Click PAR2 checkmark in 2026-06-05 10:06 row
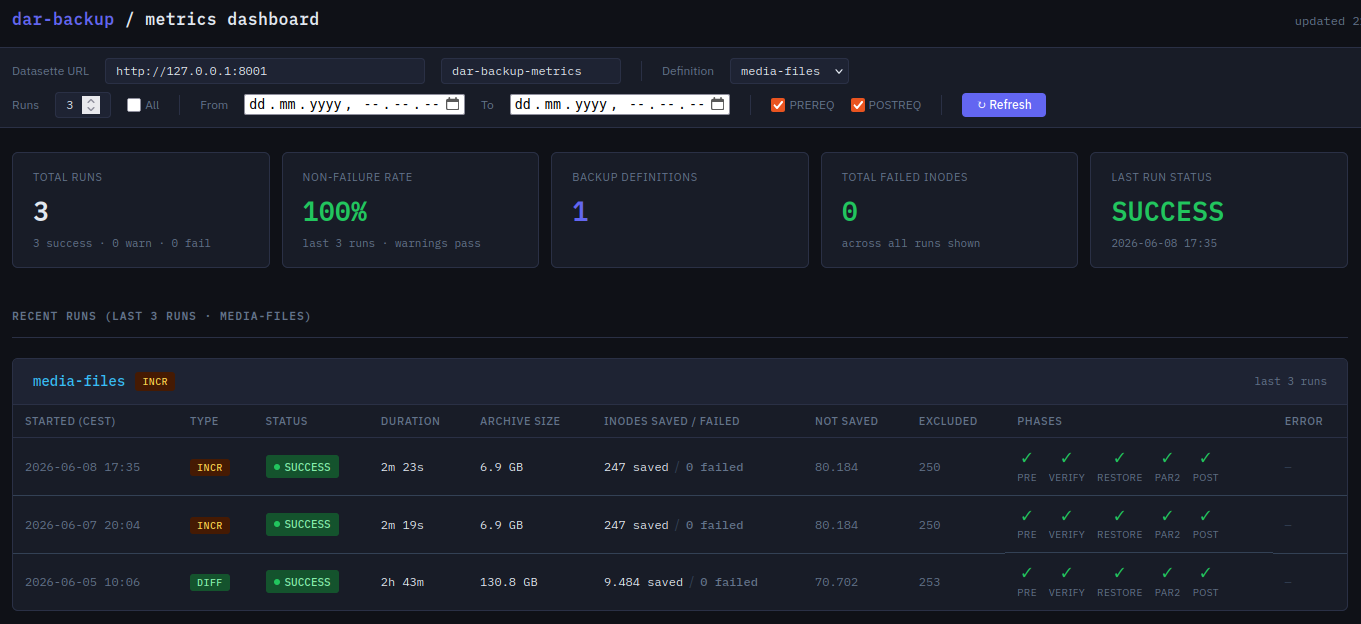Screen dimensions: 1361x624 pyautogui.click(x=1167, y=573)
